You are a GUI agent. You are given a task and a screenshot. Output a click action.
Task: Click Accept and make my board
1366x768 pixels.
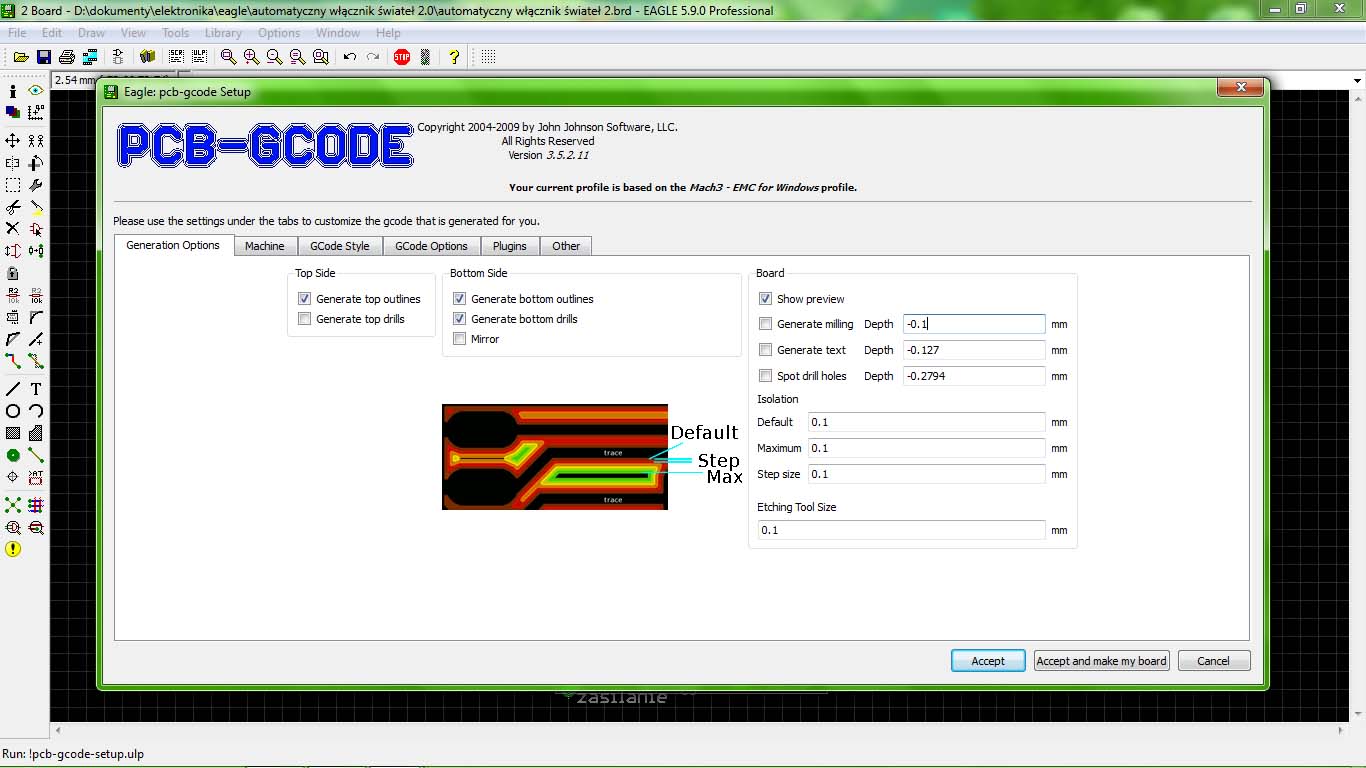pyautogui.click(x=1102, y=661)
